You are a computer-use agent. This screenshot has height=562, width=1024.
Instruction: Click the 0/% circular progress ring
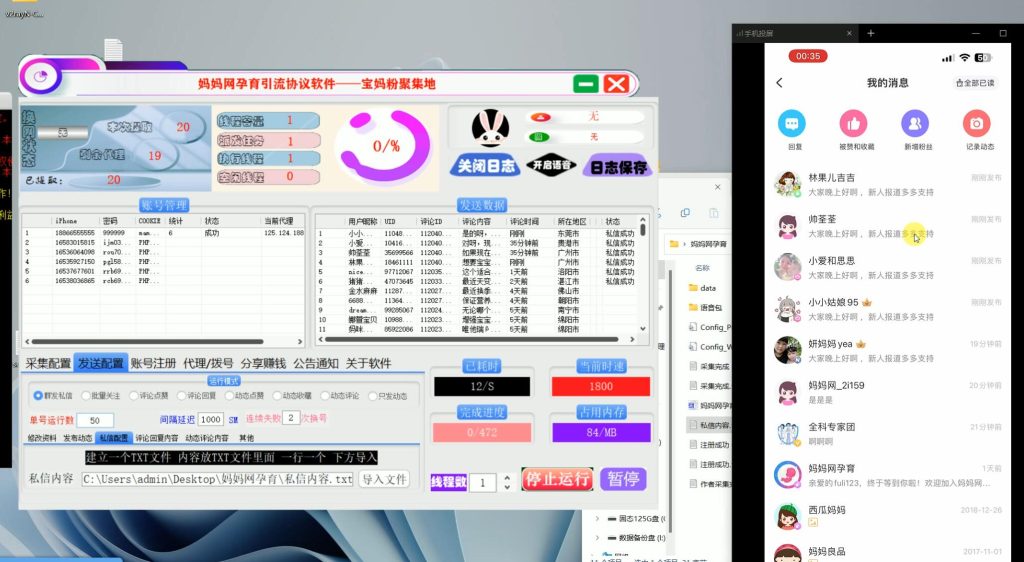[385, 146]
